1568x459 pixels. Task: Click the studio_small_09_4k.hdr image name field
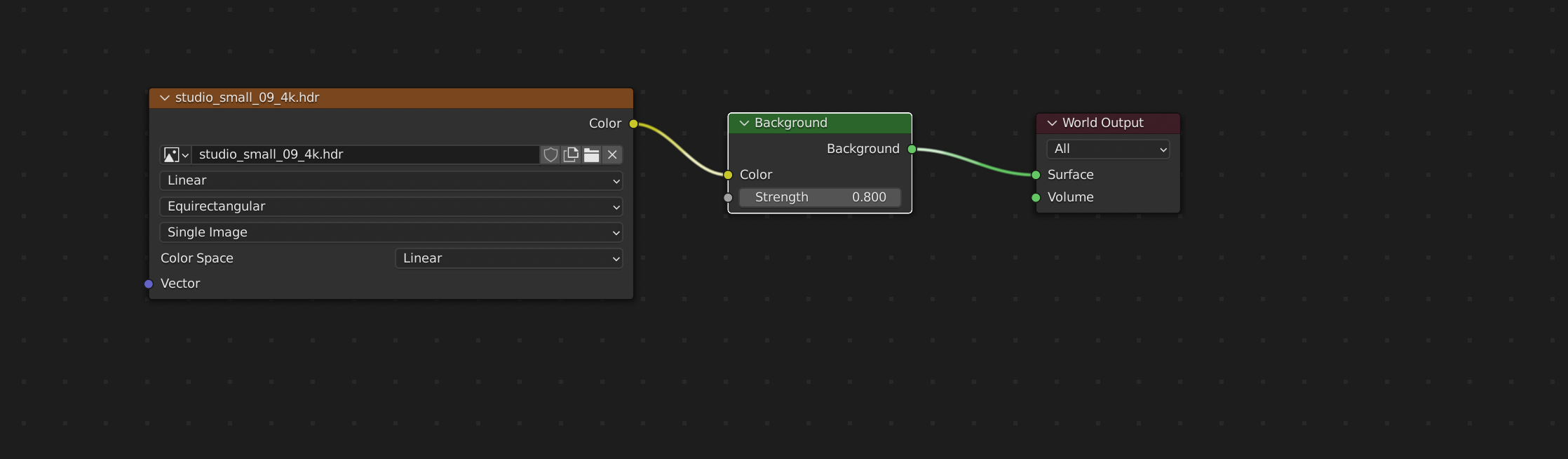[365, 155]
